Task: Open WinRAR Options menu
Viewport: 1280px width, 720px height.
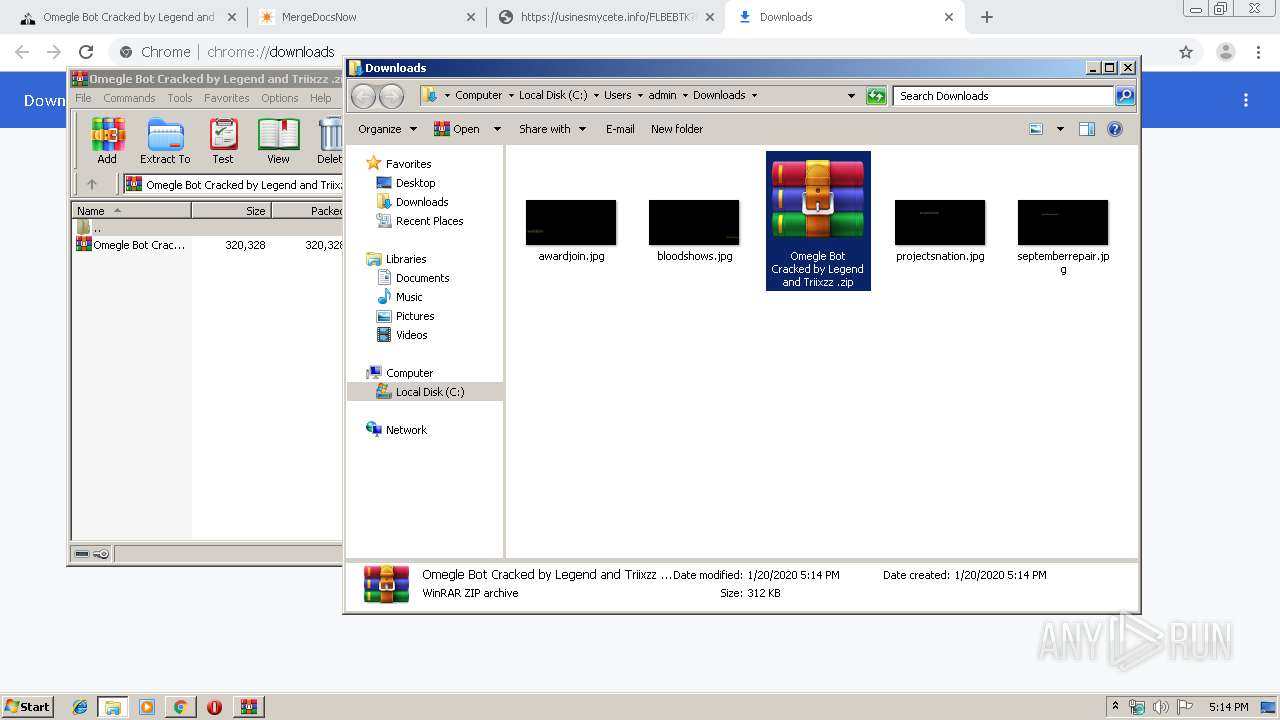Action: point(280,98)
